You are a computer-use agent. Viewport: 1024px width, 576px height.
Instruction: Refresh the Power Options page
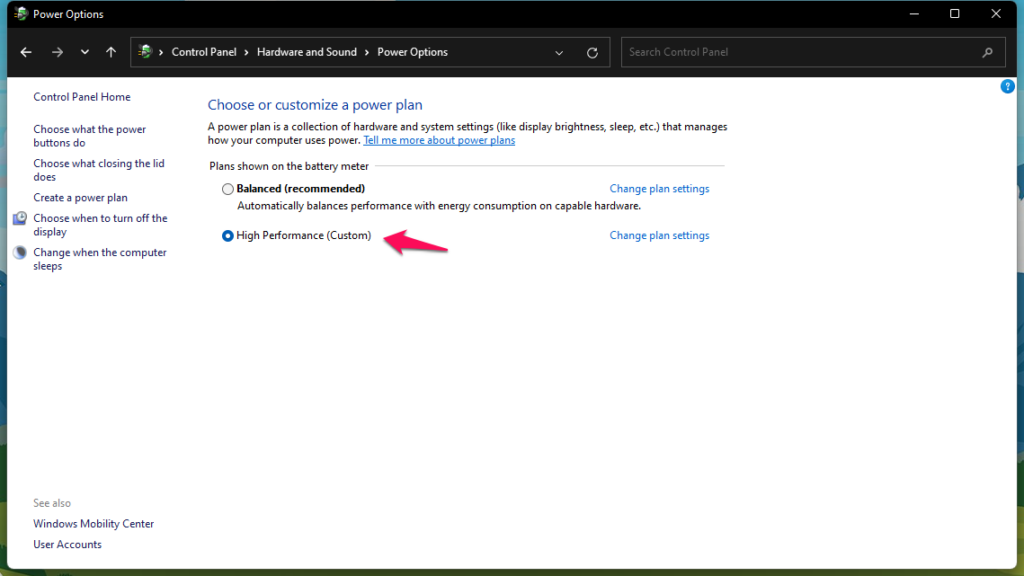click(592, 53)
